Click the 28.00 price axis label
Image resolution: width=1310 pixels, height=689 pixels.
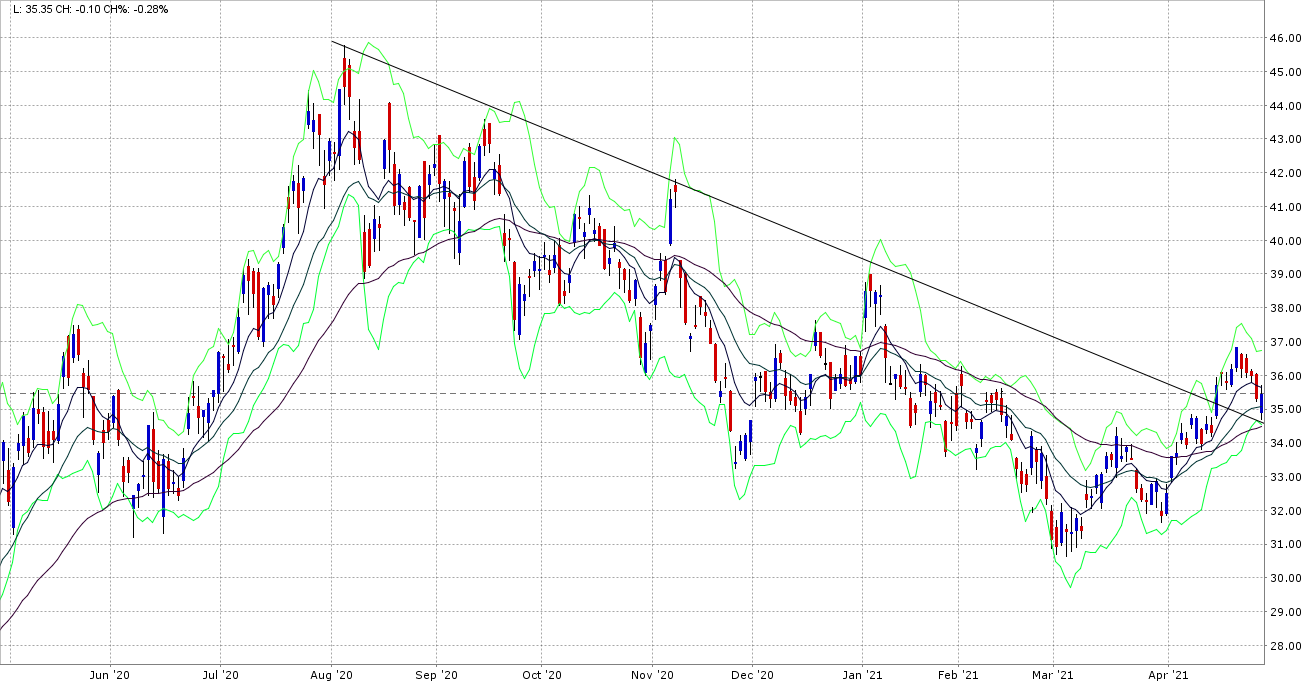(1284, 646)
